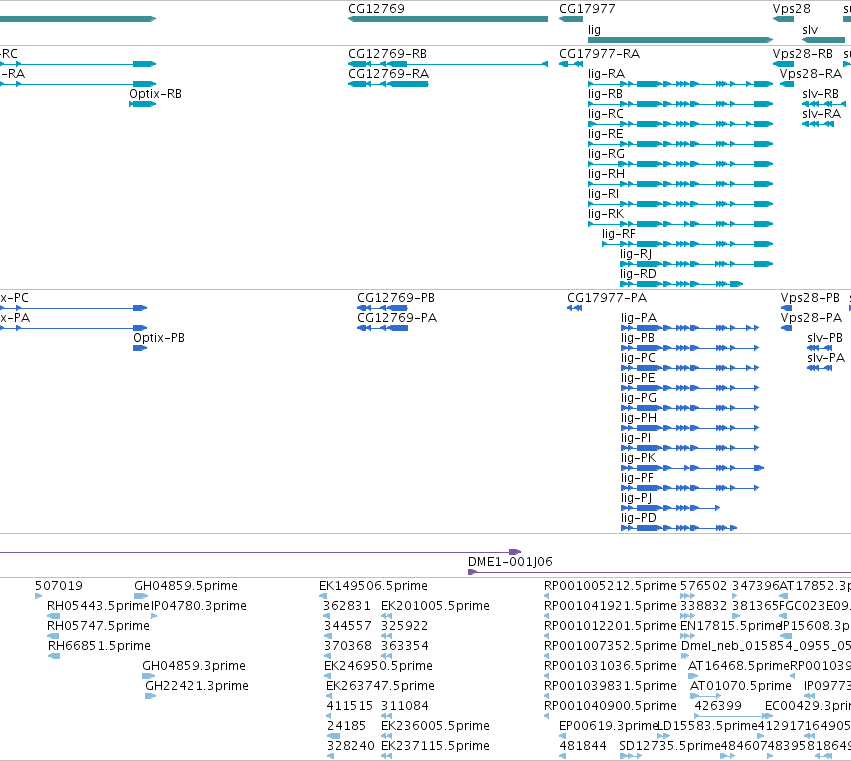Click lig-PF protein label
851x761 pixels.
click(637, 478)
